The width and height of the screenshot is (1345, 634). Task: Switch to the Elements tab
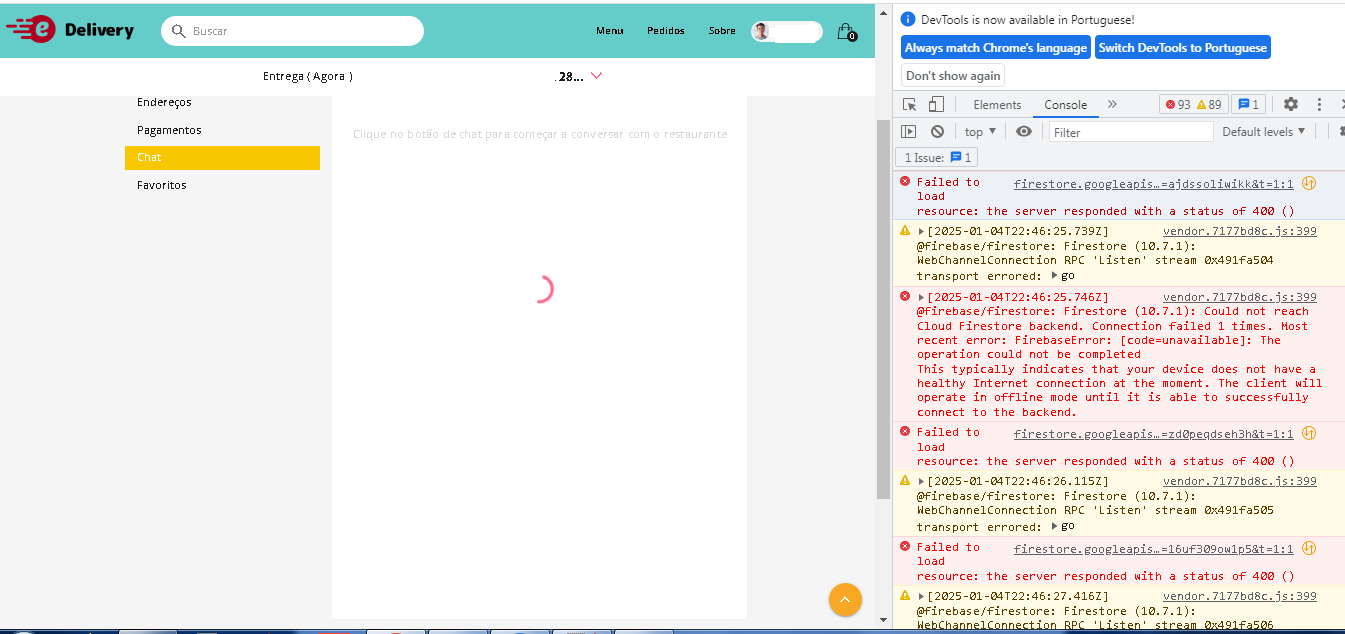pyautogui.click(x=997, y=104)
